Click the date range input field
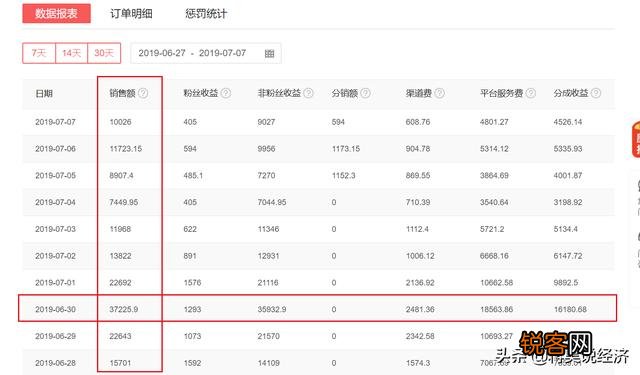Screen dimensions: 640x375 point(206,53)
